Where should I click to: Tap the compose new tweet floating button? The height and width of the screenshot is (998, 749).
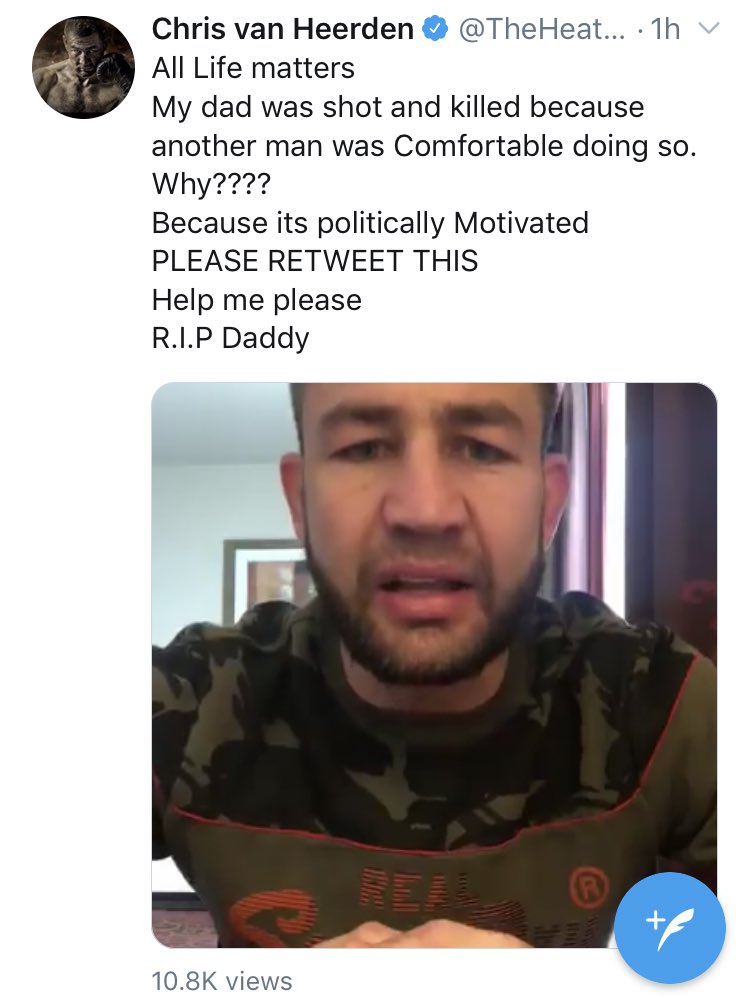click(669, 929)
